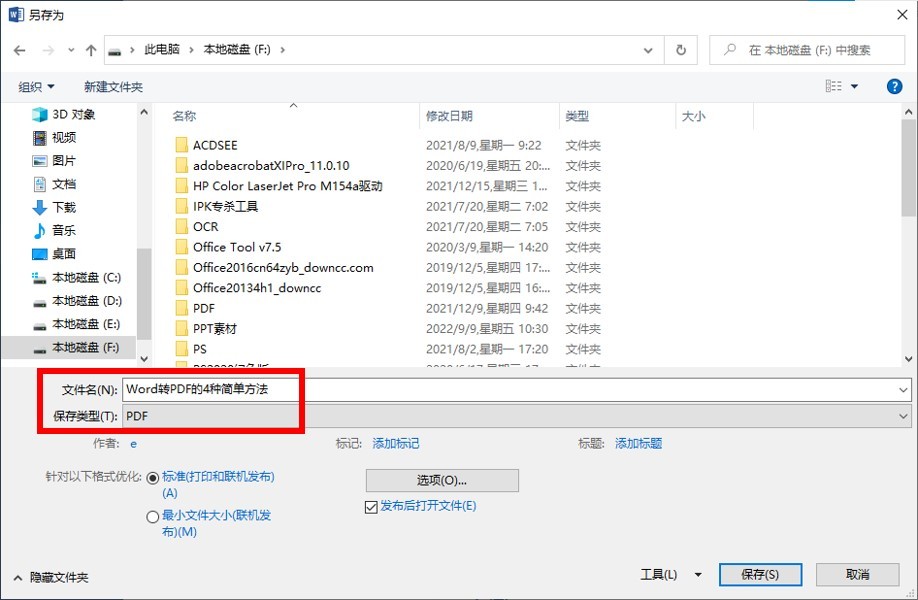Click the Back navigation arrow
Screen dimensions: 918x600
click(20, 50)
